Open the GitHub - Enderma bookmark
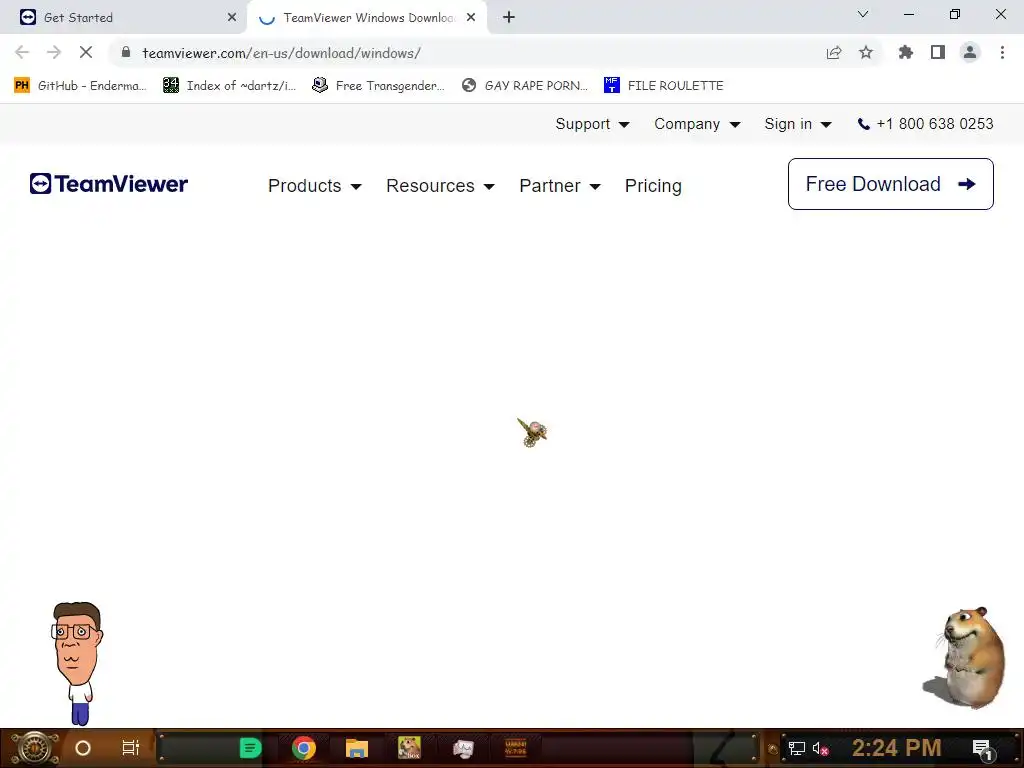 80,86
